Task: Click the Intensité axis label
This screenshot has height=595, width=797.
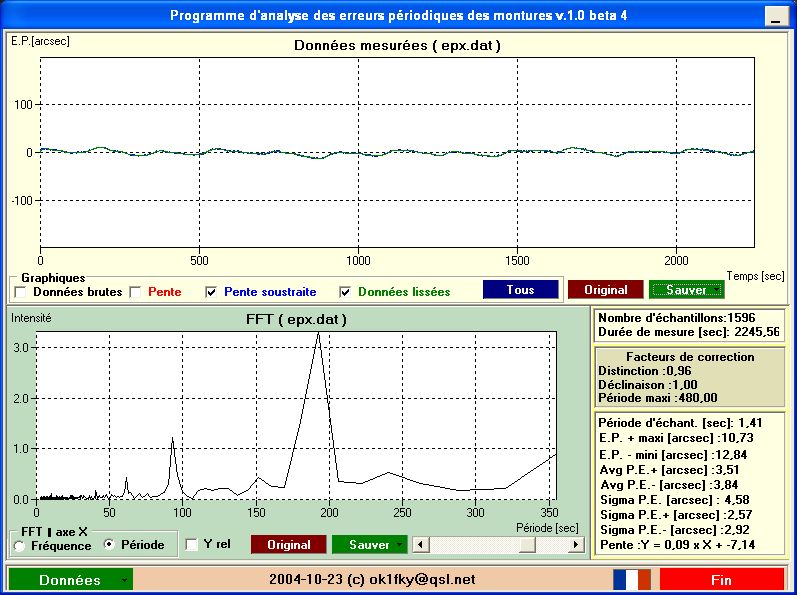Action: click(31, 318)
